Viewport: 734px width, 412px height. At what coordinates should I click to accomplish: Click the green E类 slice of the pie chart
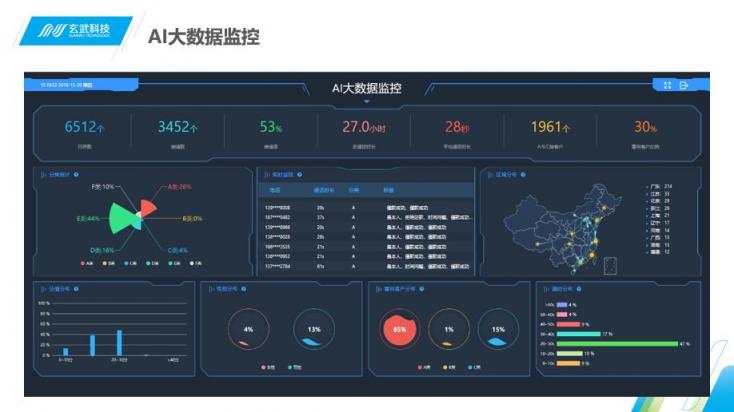[121, 218]
